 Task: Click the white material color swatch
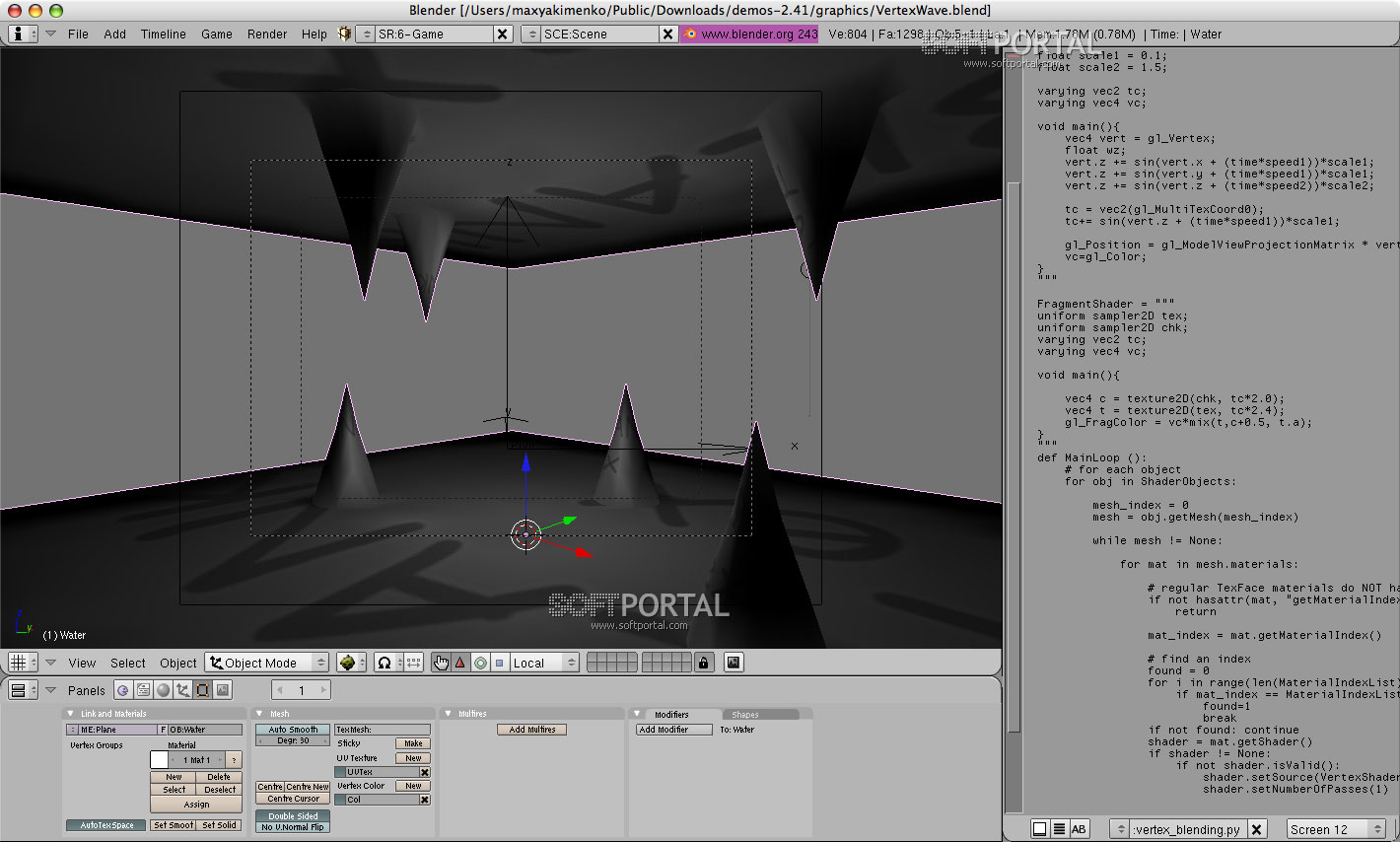click(x=160, y=760)
